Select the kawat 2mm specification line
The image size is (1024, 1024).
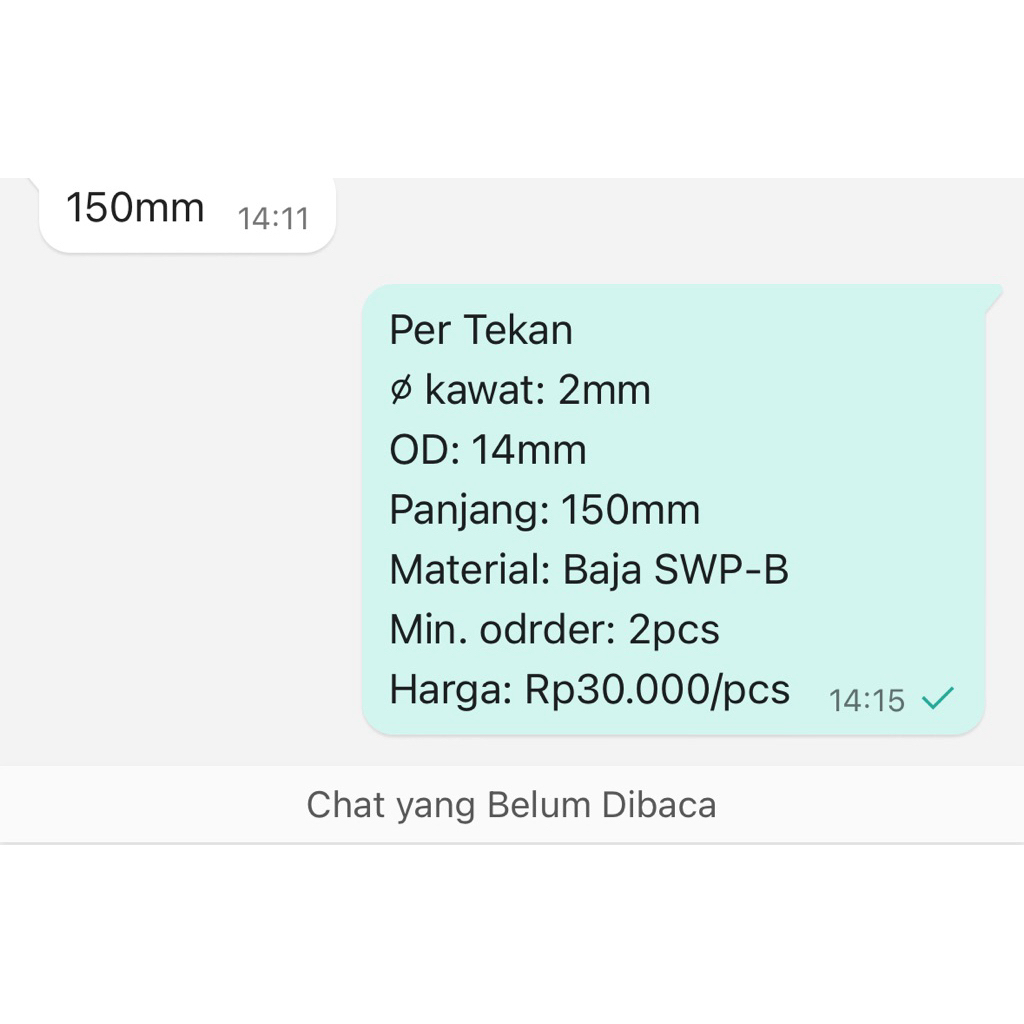(520, 390)
